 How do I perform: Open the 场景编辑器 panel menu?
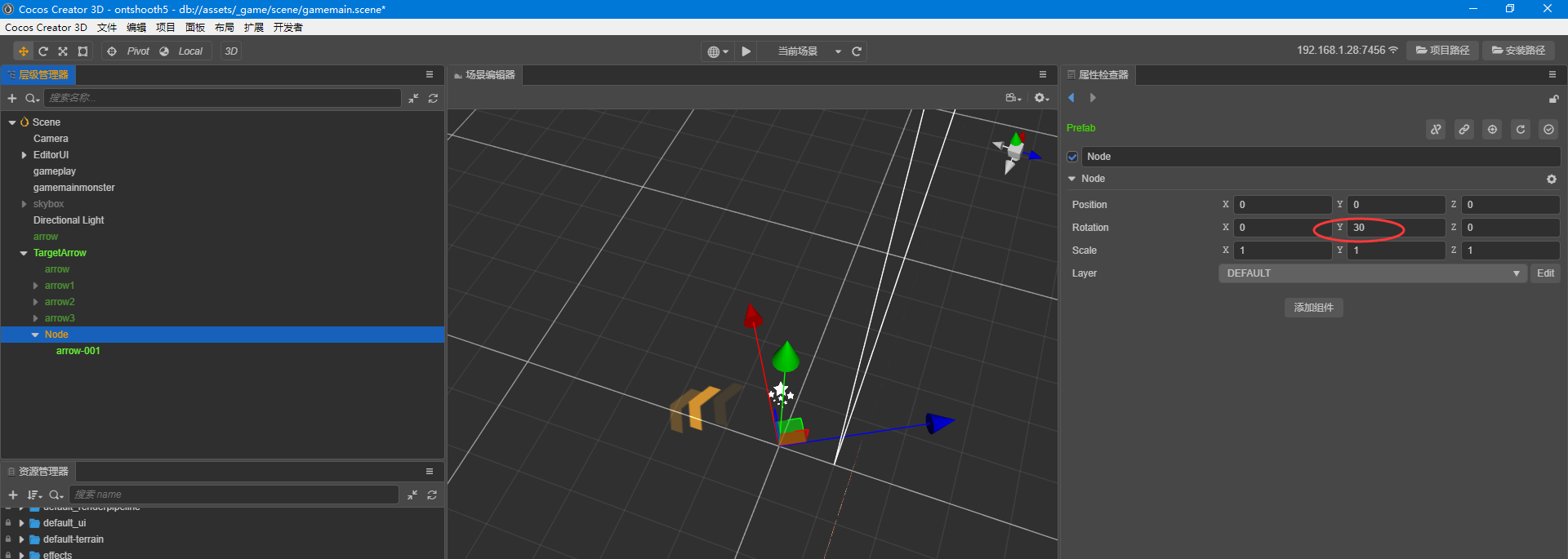pos(1043,74)
